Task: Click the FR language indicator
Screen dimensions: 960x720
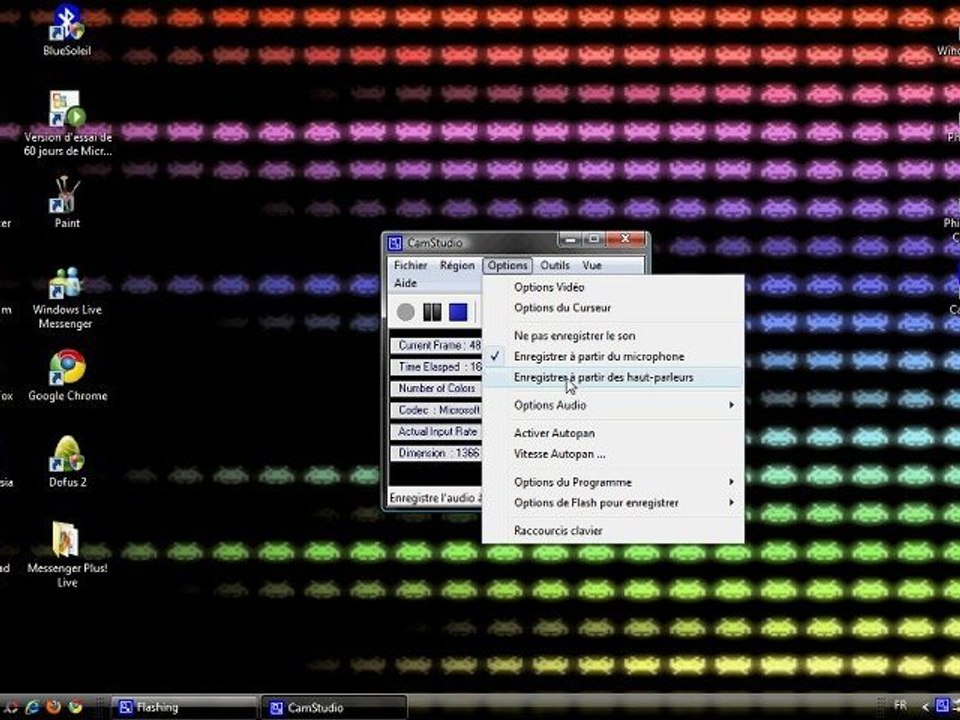Action: coord(900,705)
